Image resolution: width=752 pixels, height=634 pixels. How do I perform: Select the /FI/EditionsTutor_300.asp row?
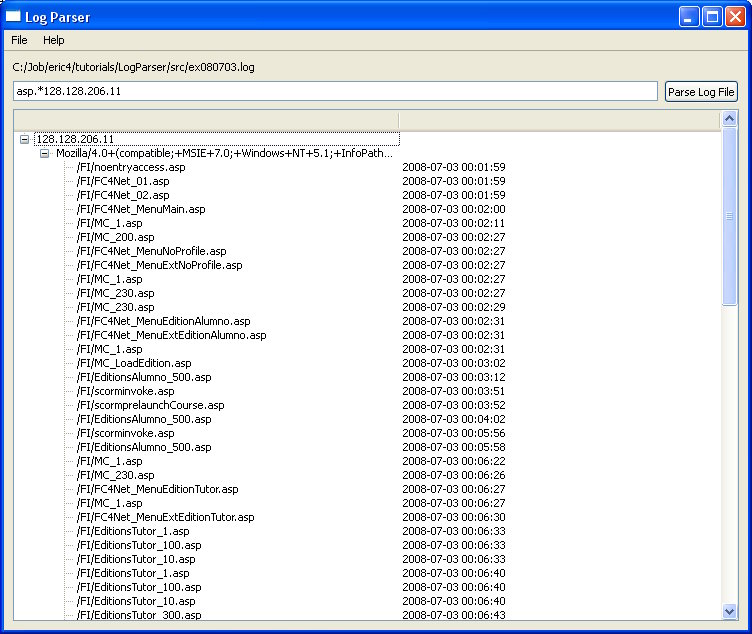coord(139,615)
